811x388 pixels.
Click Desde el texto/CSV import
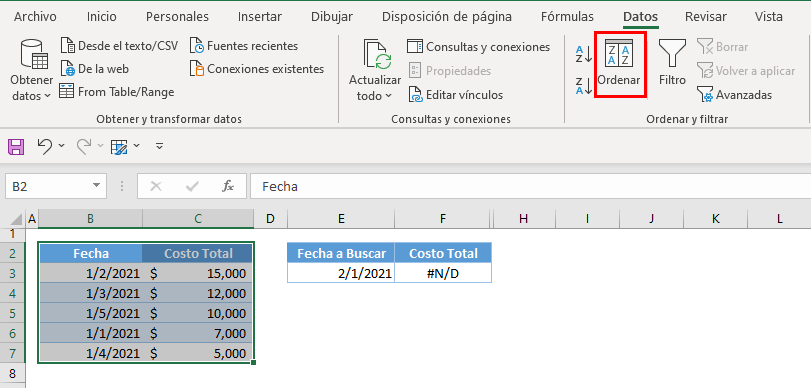tap(119, 46)
